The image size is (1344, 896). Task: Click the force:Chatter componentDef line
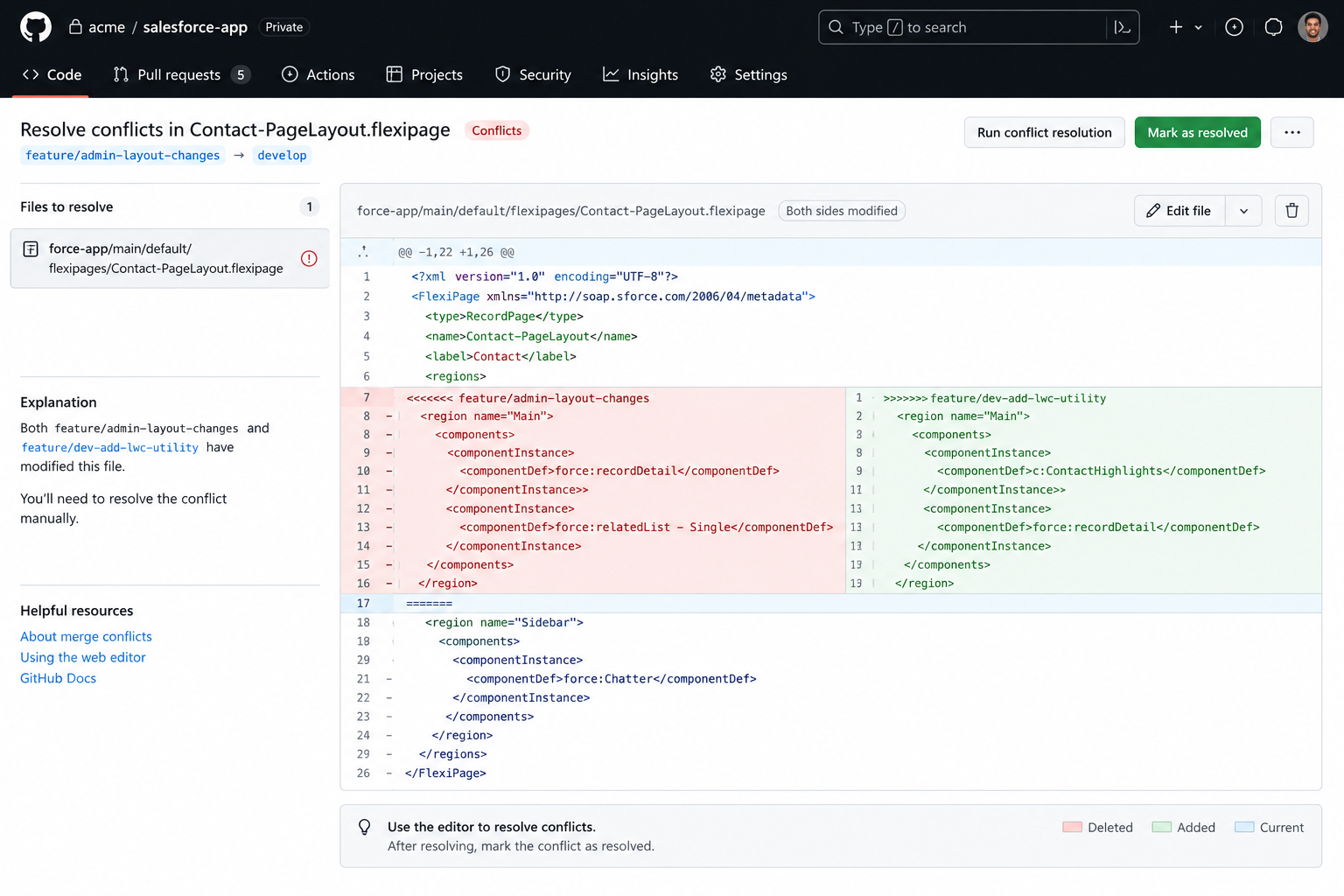[612, 678]
